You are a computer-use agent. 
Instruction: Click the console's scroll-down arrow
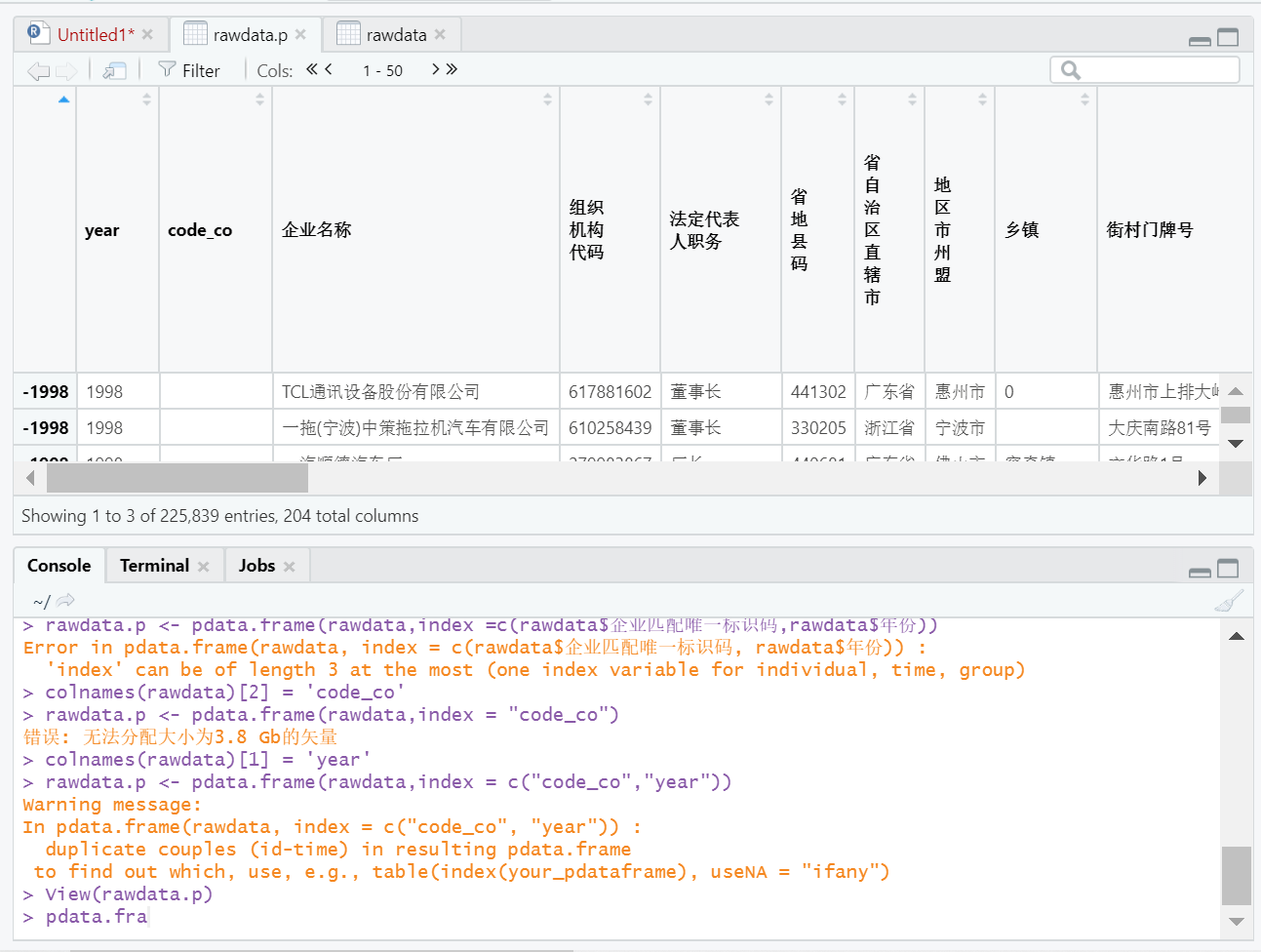pyautogui.click(x=1237, y=922)
